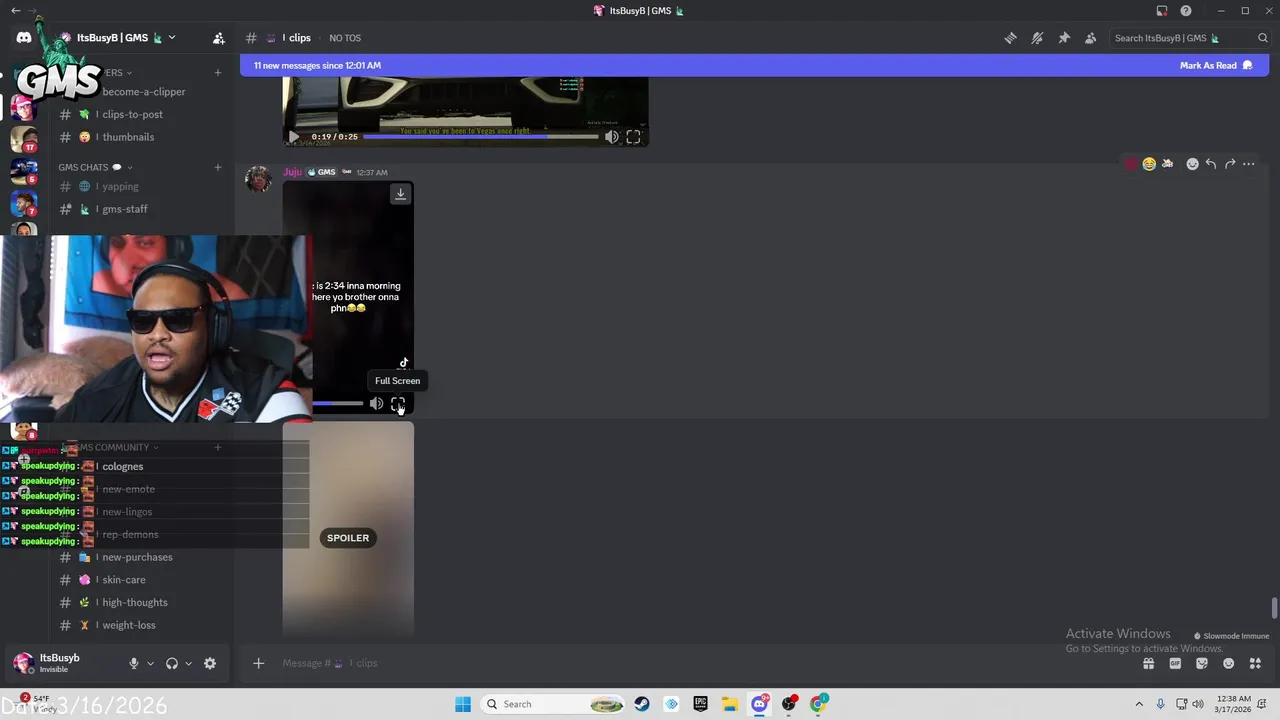Click Juju's username
This screenshot has width=1280, height=720.
pyautogui.click(x=292, y=172)
